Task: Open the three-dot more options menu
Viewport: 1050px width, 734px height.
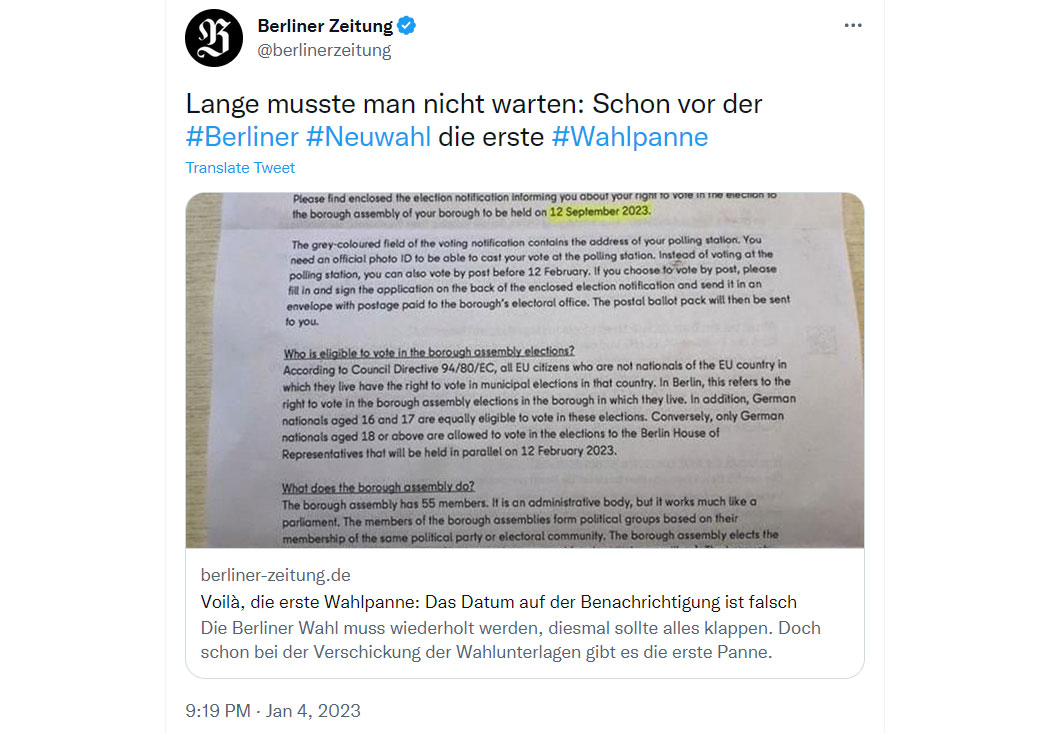Action: coord(852,25)
